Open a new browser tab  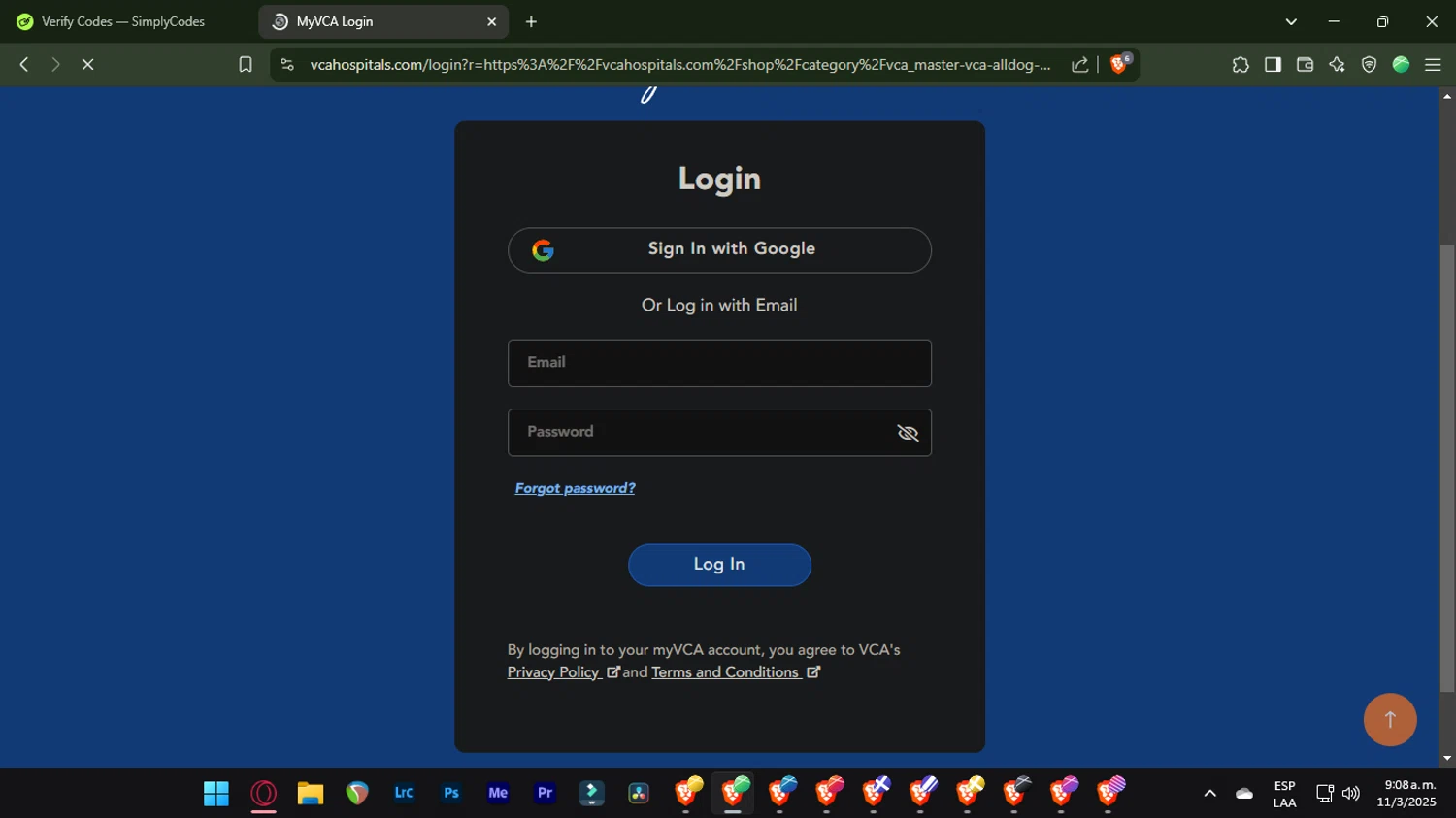coord(531,21)
